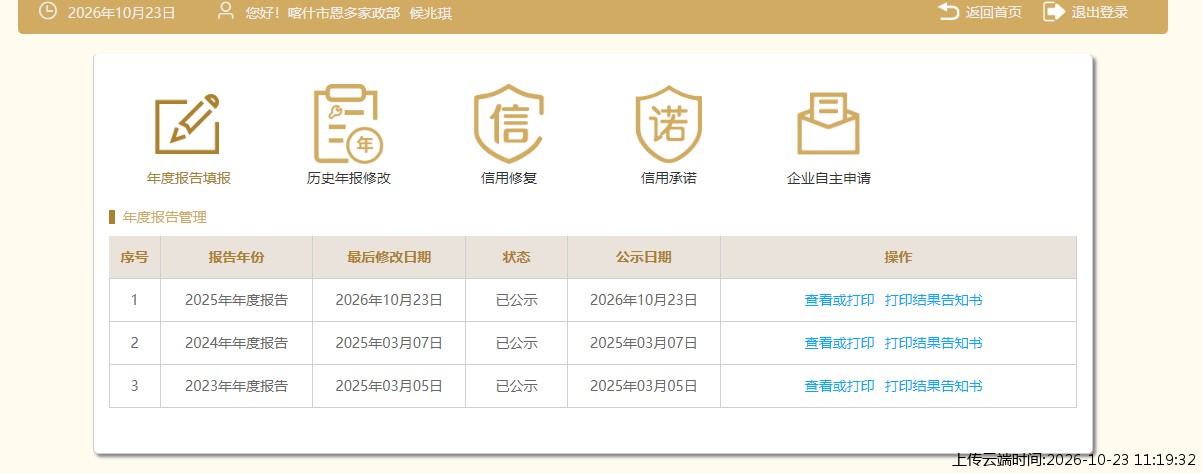
Task: Open the 企业自主申请 envelope icon
Action: click(x=828, y=124)
